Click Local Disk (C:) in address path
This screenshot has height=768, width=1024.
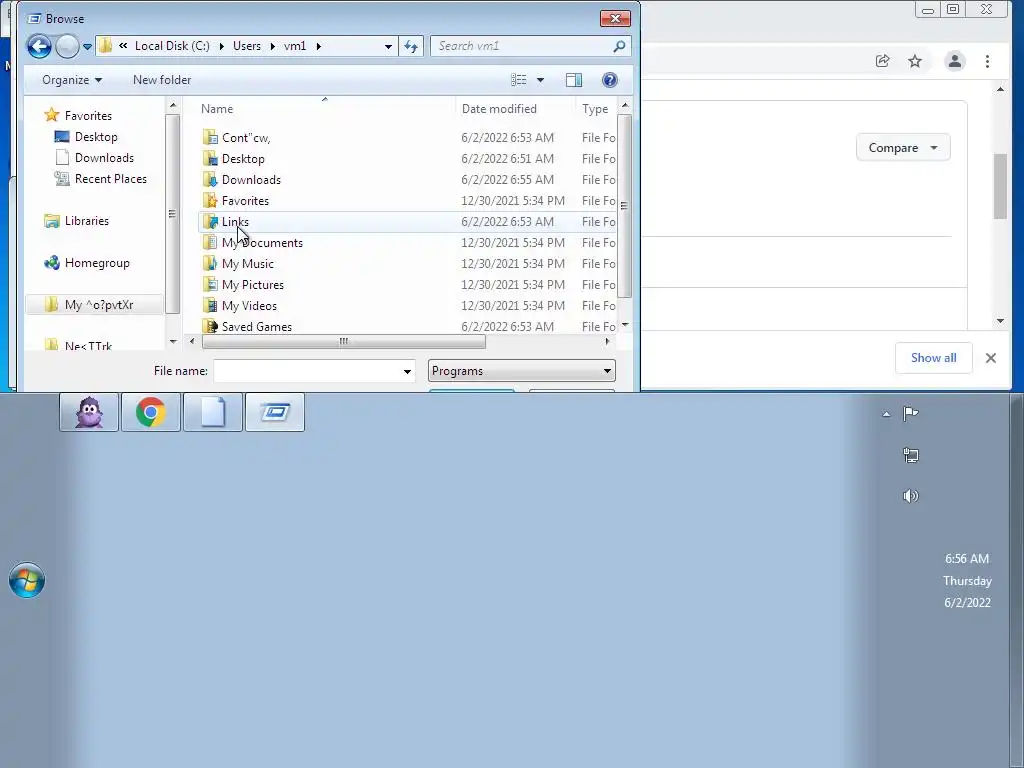(x=172, y=46)
